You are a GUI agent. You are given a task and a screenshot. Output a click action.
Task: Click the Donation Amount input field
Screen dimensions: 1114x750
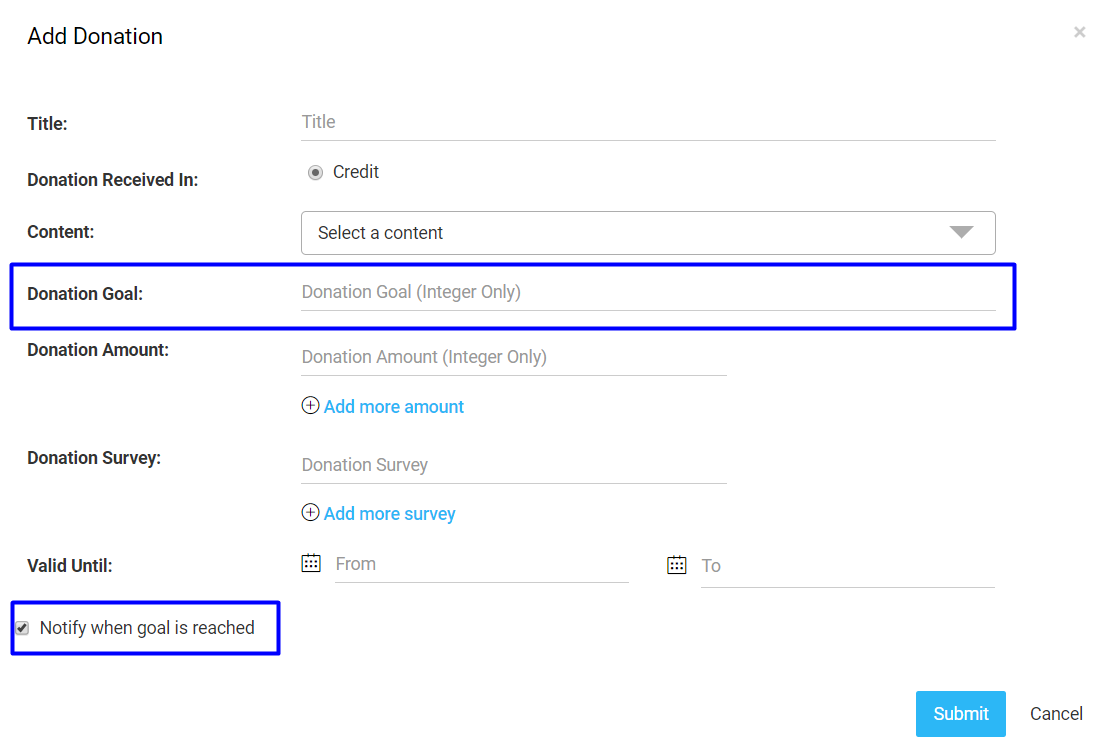(x=514, y=357)
